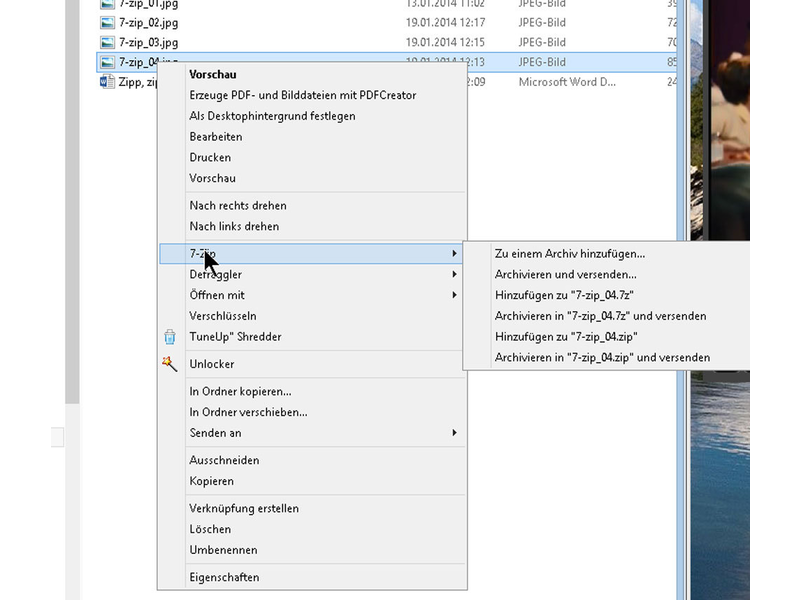
Task: Click the date 19.01.2014 12:15
Action: (x=445, y=42)
